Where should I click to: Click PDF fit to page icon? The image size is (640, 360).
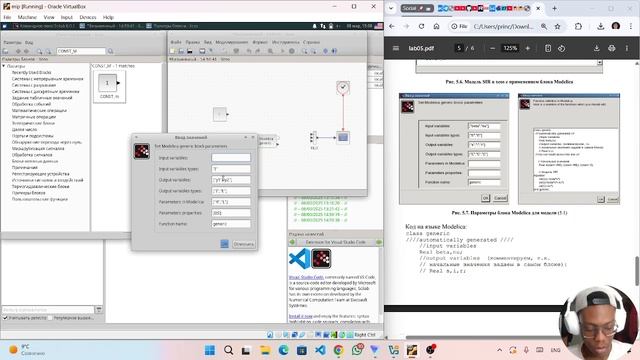click(x=548, y=48)
